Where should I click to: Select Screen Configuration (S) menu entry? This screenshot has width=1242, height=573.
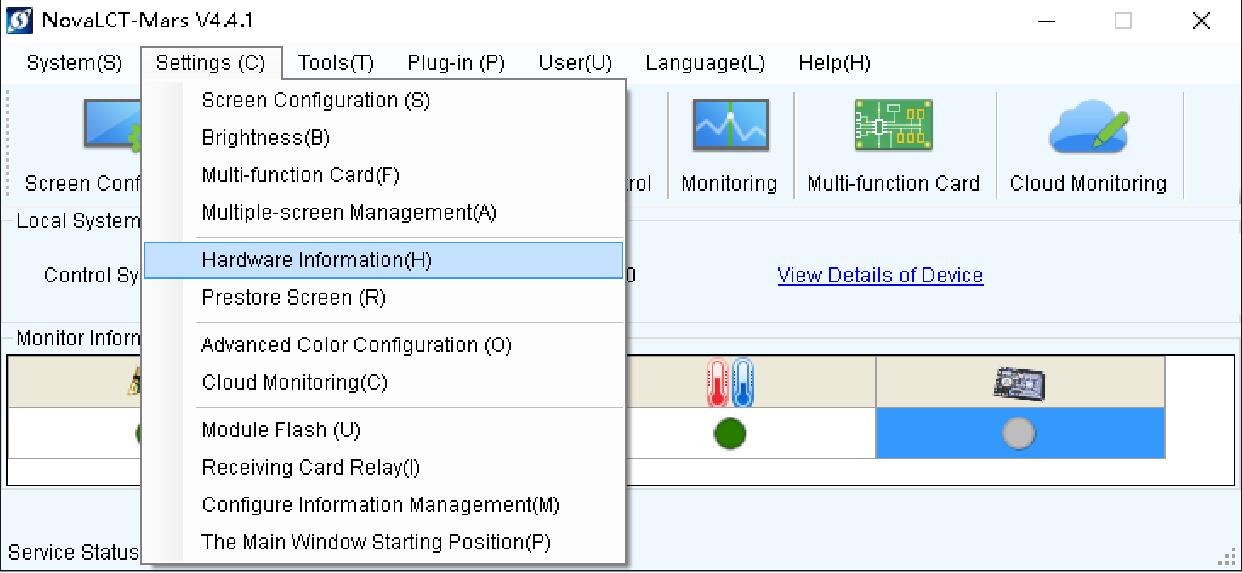pyautogui.click(x=384, y=100)
